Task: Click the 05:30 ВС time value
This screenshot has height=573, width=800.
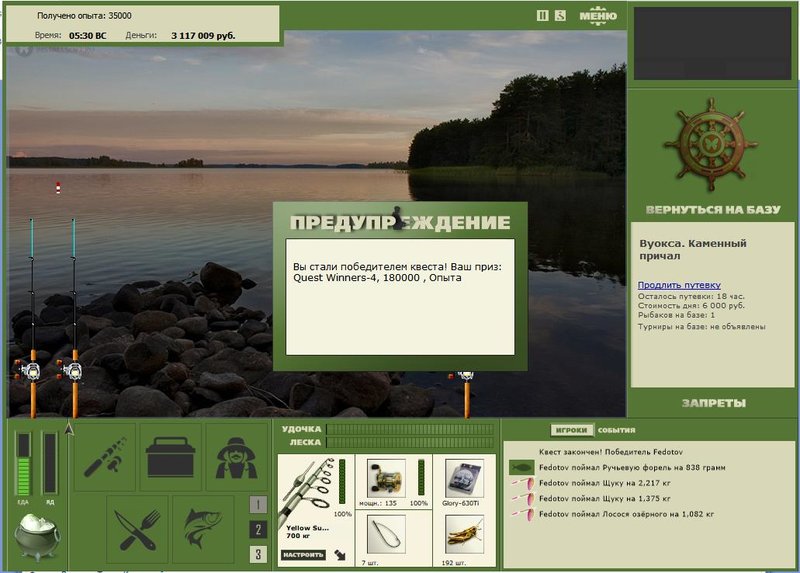Action: (x=88, y=36)
